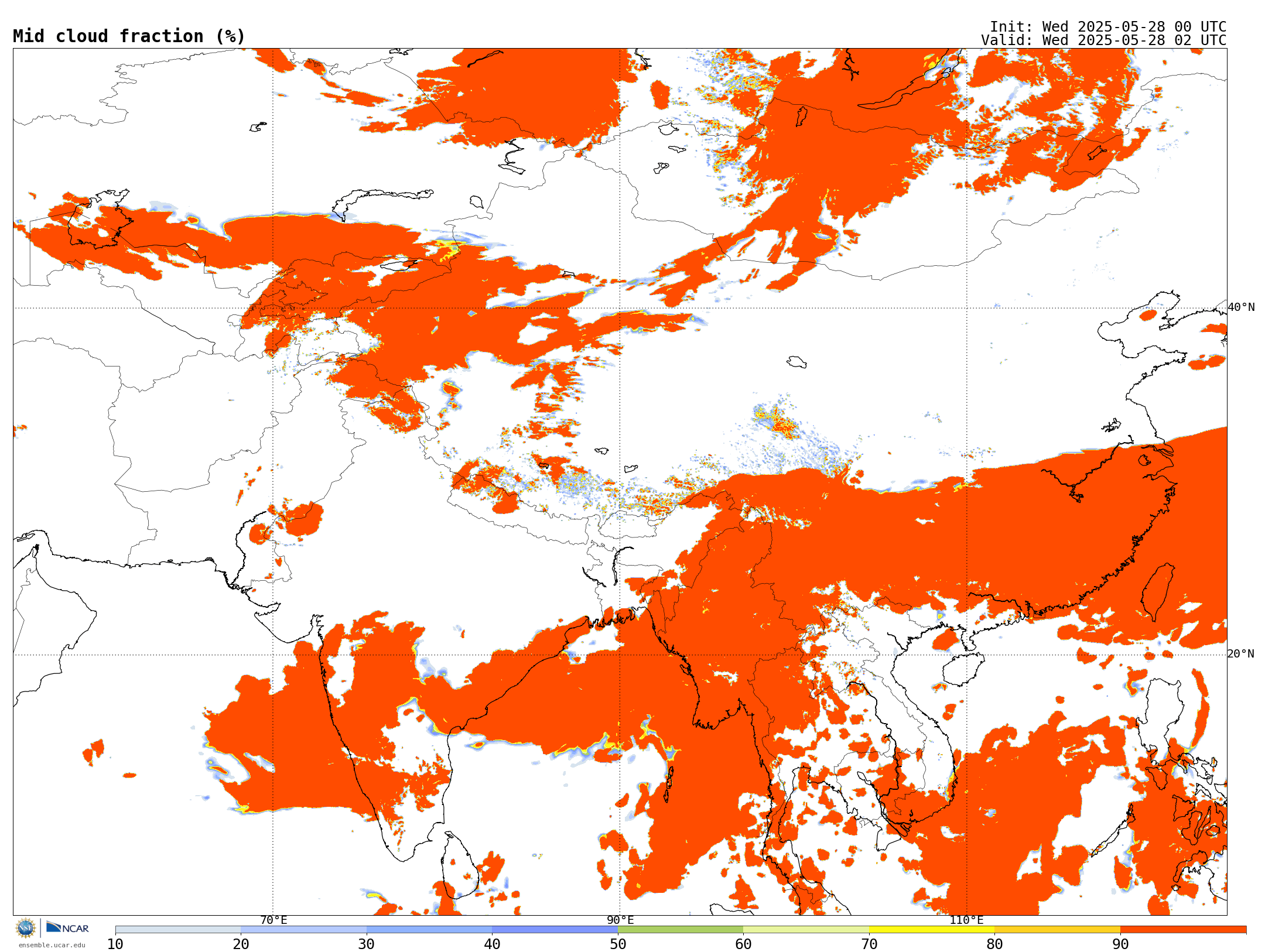Viewport: 1265px width, 952px height.
Task: Click the 110°E longitude label
Action: pyautogui.click(x=966, y=920)
